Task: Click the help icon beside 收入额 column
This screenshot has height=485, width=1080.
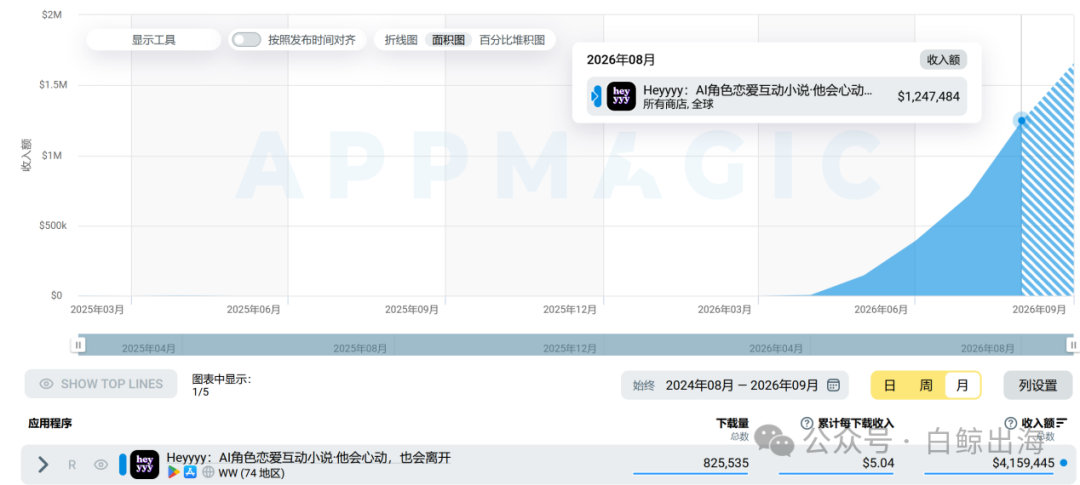Action: tap(1010, 423)
